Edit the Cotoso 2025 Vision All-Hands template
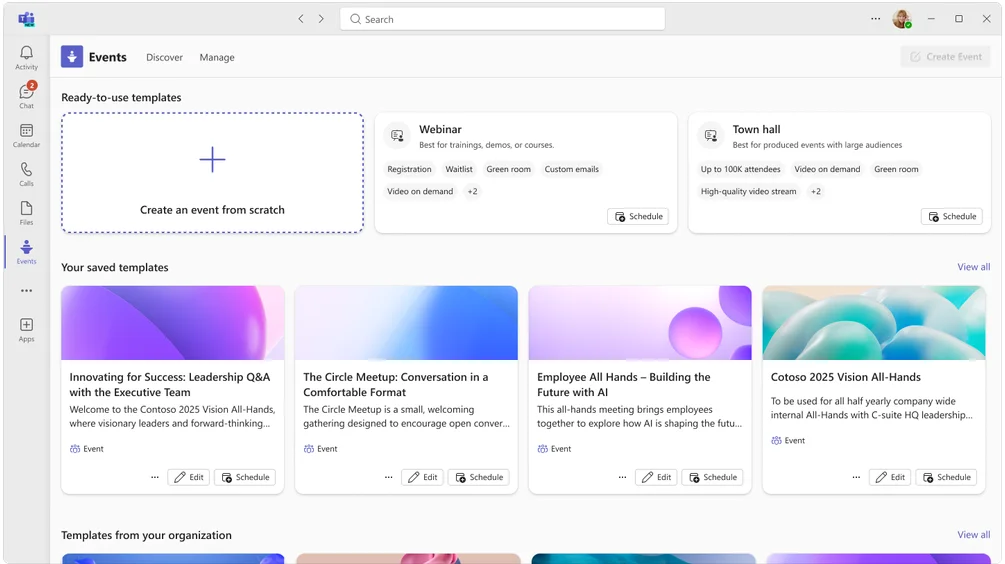 point(889,477)
